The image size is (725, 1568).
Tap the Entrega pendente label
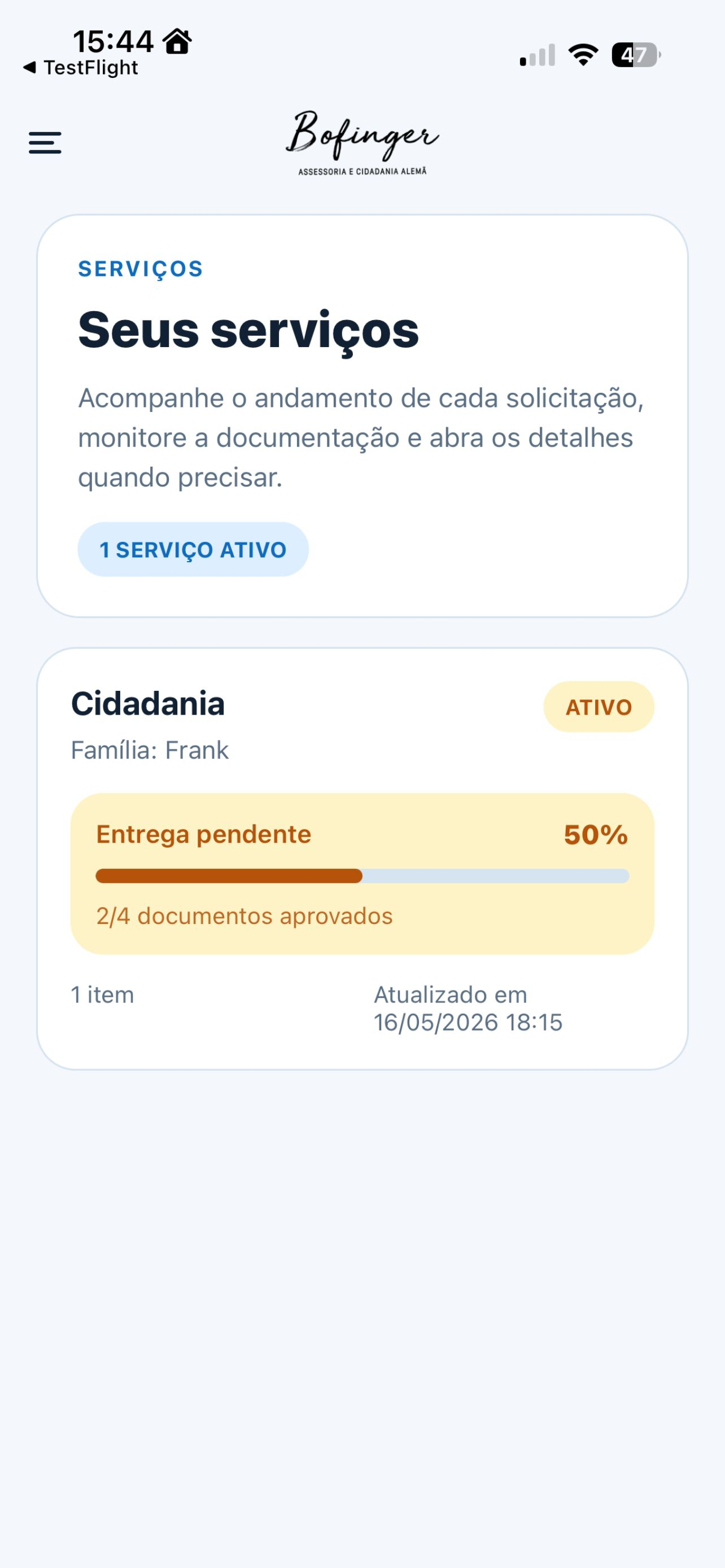pos(203,835)
